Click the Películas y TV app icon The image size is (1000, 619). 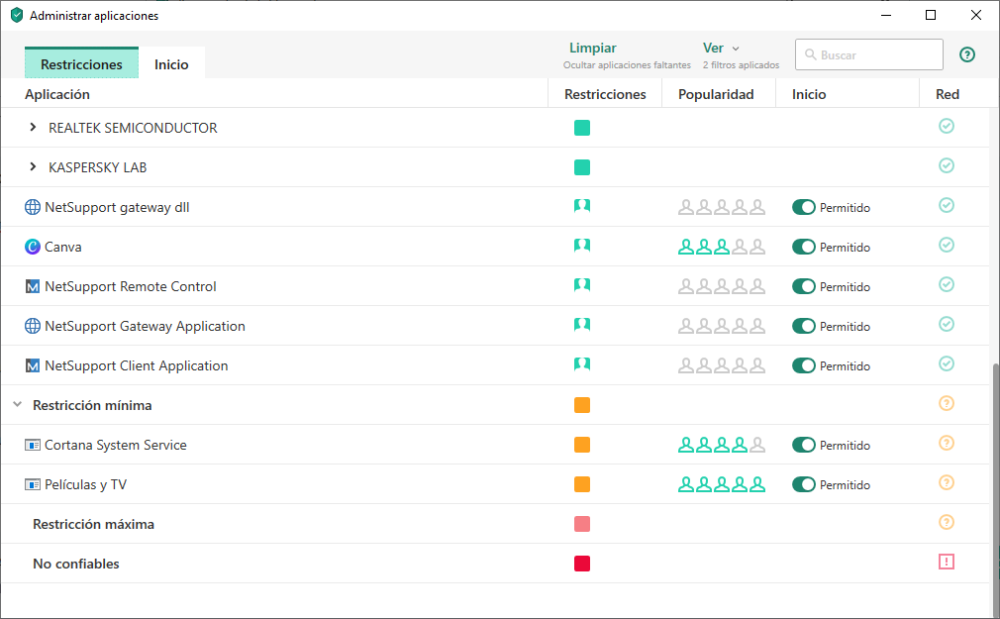33,485
